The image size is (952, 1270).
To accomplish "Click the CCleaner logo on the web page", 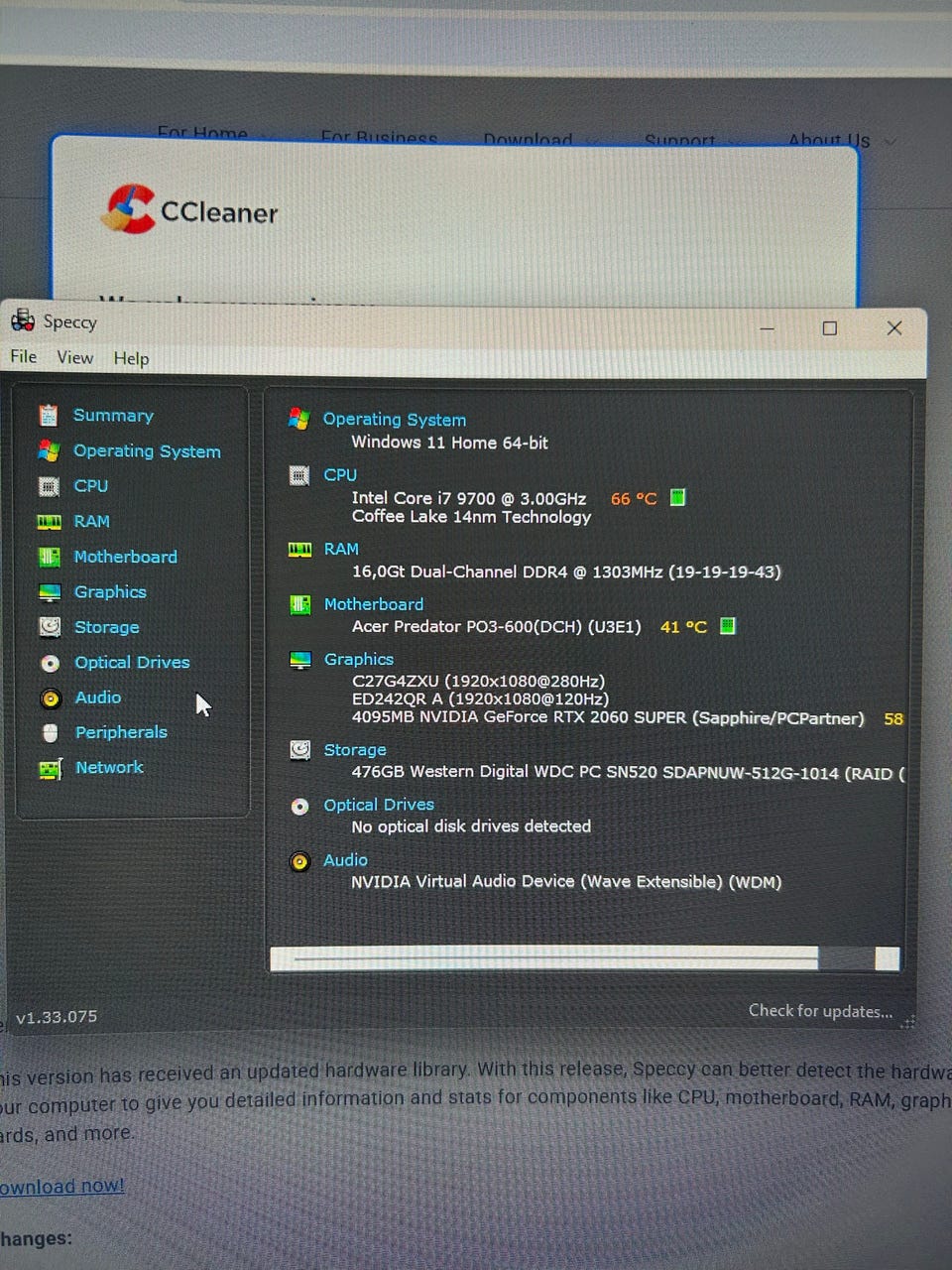I will pos(189,210).
